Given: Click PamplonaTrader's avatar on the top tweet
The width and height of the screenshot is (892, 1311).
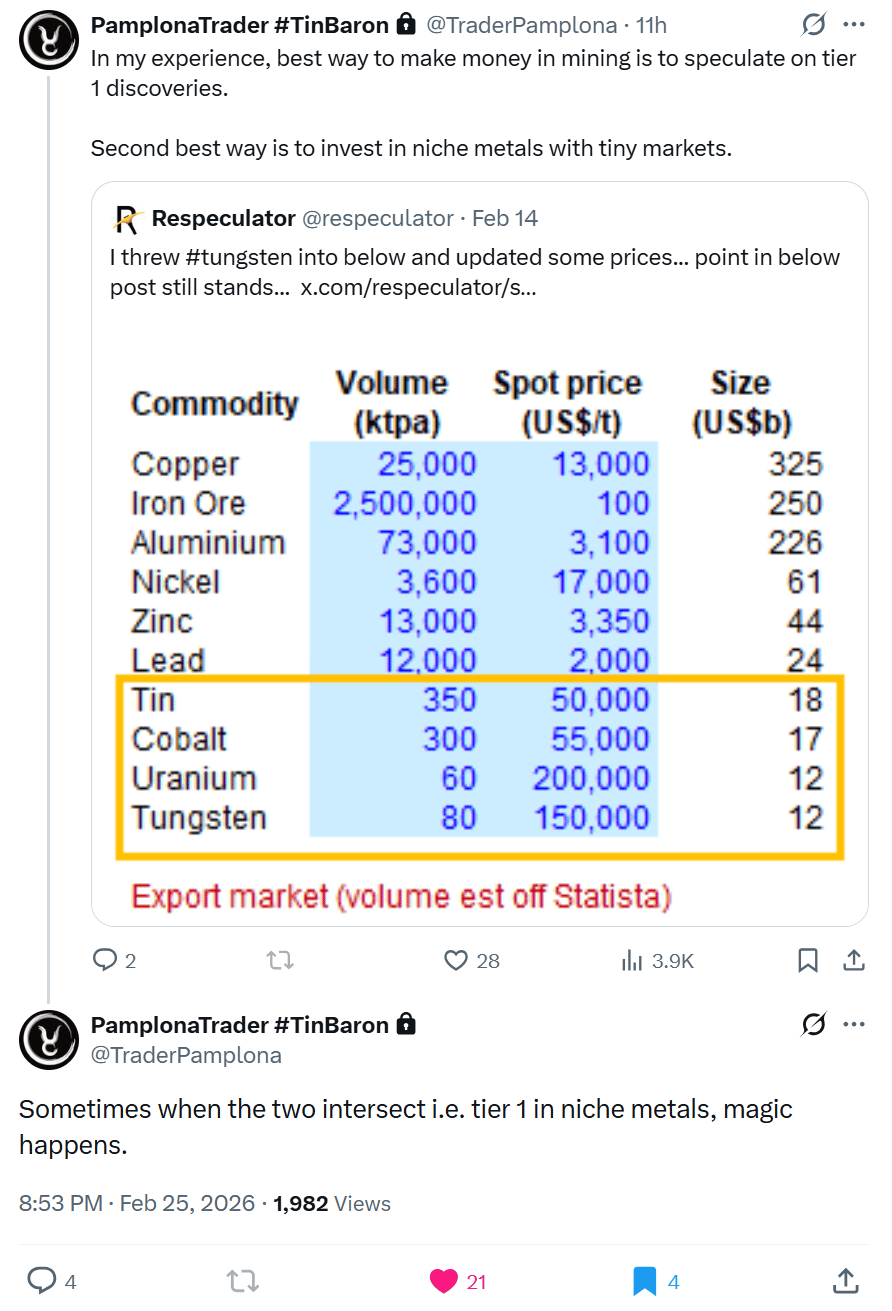Looking at the screenshot, I should click(x=49, y=38).
